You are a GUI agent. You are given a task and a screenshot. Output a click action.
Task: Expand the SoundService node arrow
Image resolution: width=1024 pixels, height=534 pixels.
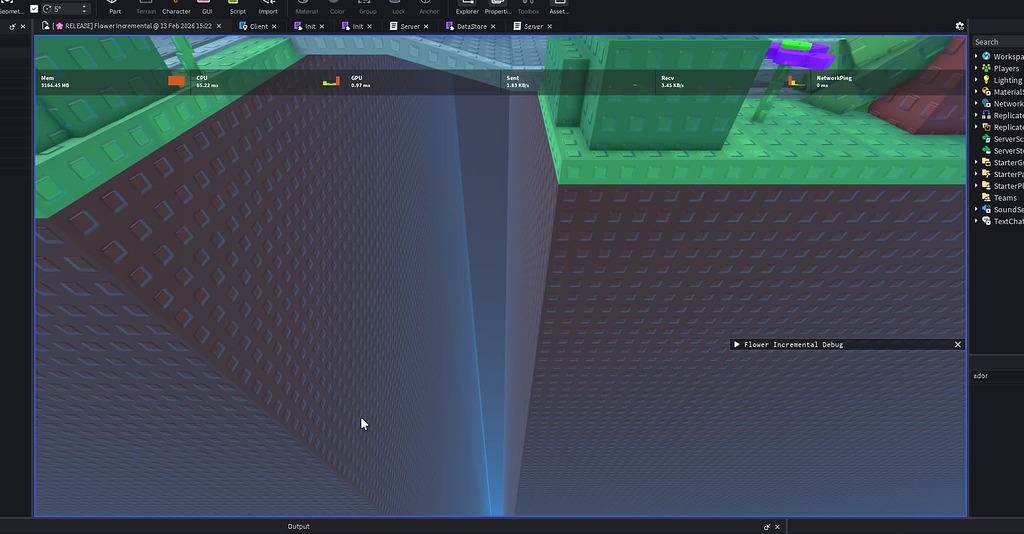[x=976, y=210]
